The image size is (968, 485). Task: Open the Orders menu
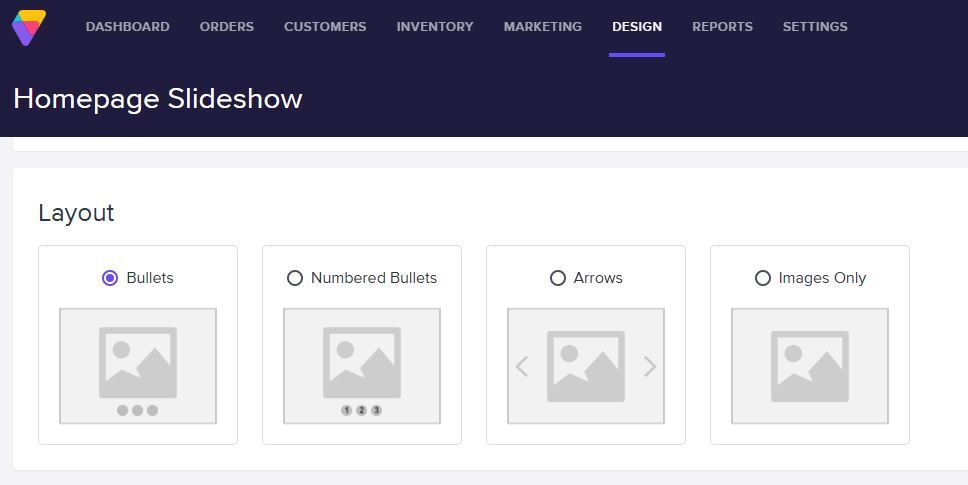226,27
